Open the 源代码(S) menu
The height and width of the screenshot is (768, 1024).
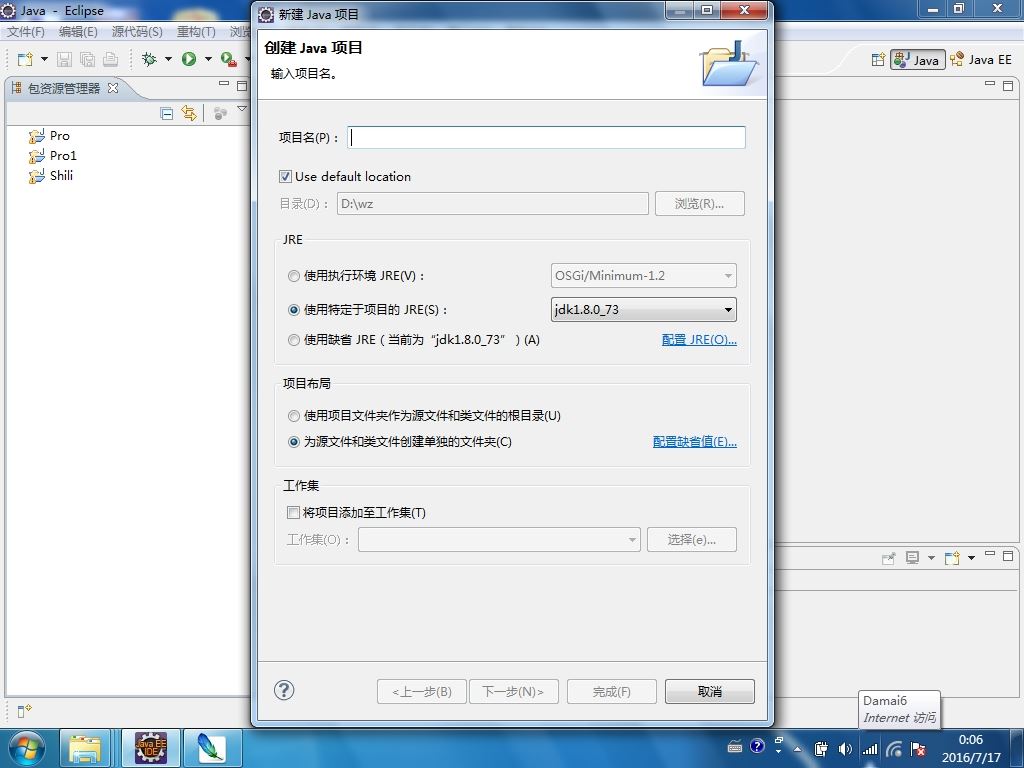click(136, 31)
